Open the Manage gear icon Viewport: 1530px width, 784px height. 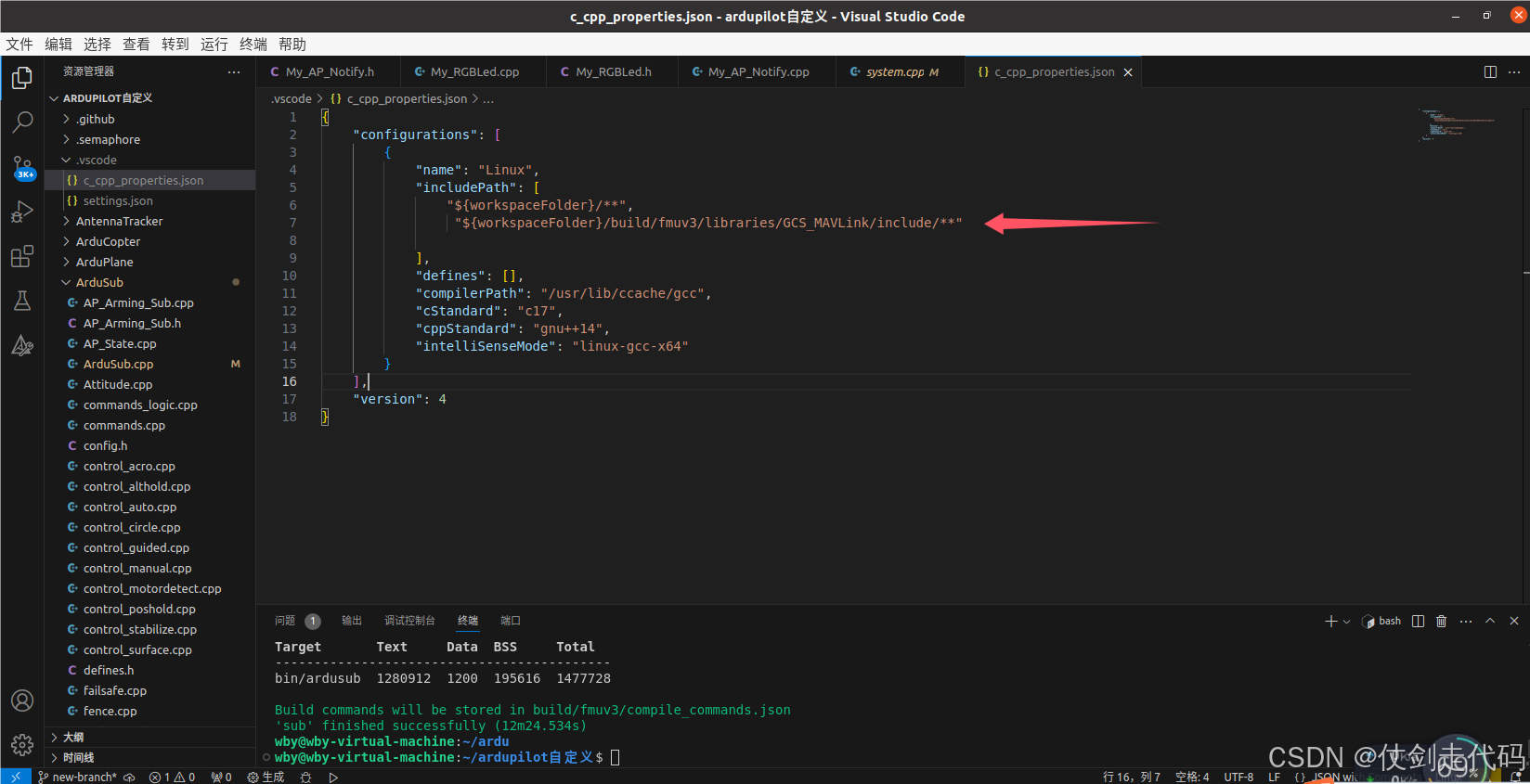[x=22, y=744]
